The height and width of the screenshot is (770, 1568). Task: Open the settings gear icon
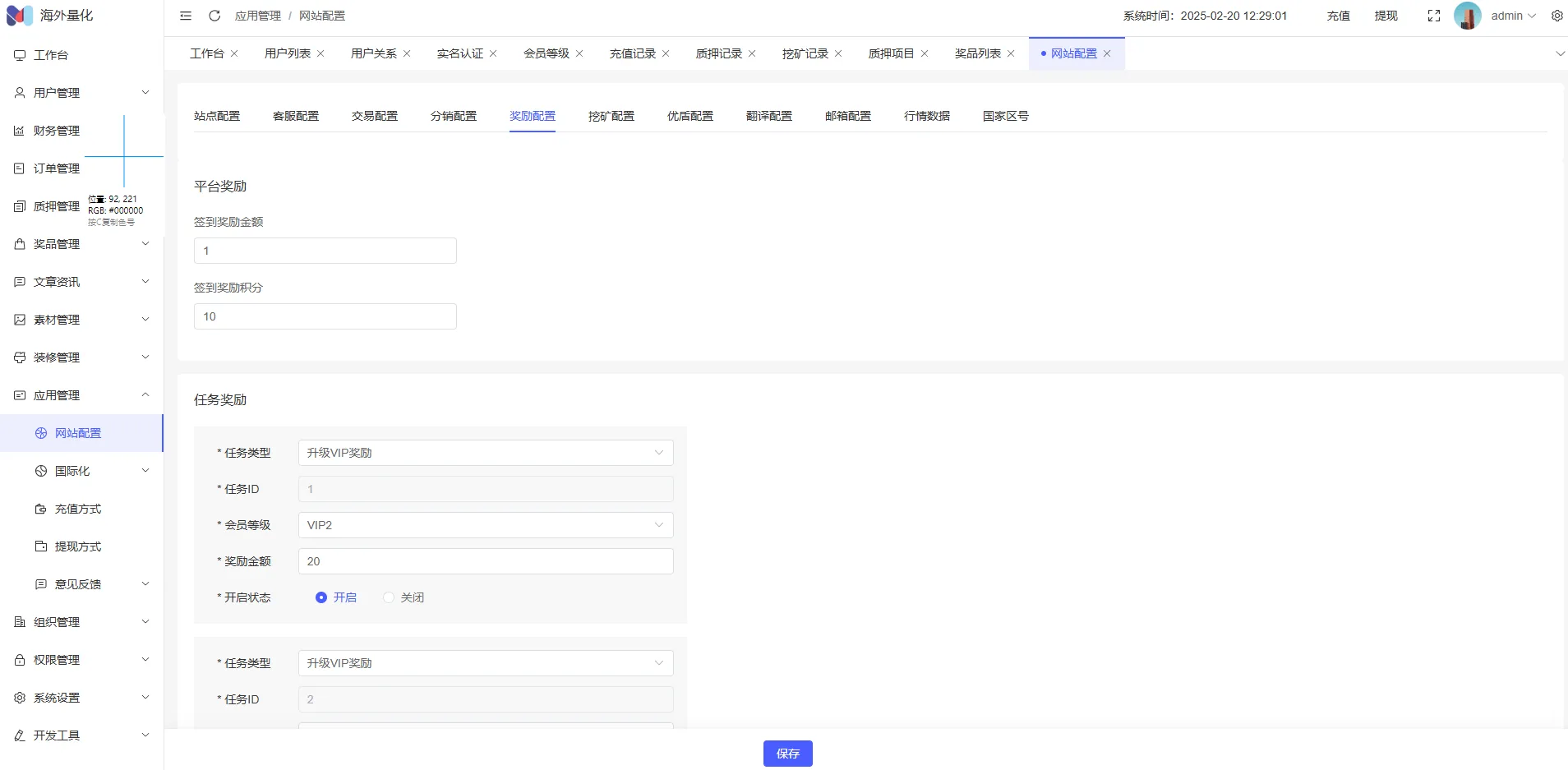(1556, 16)
